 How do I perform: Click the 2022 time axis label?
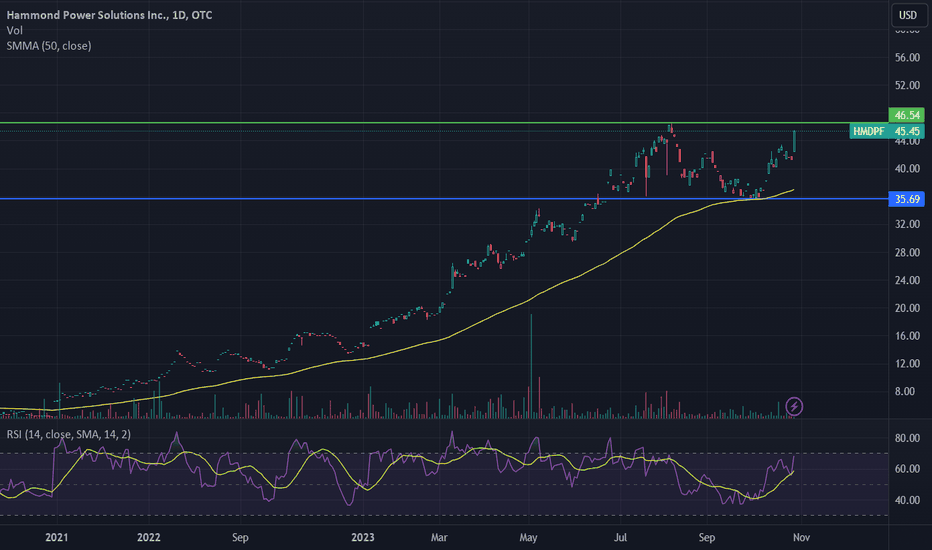[149, 538]
